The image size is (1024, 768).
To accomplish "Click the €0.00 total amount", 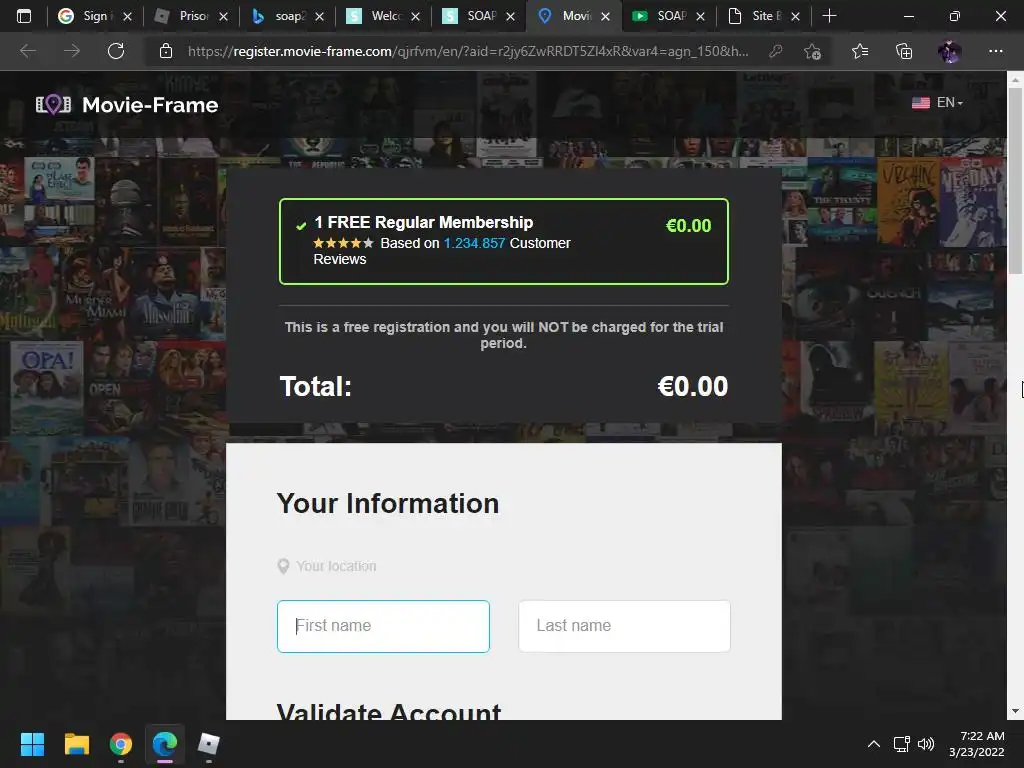I will point(692,387).
